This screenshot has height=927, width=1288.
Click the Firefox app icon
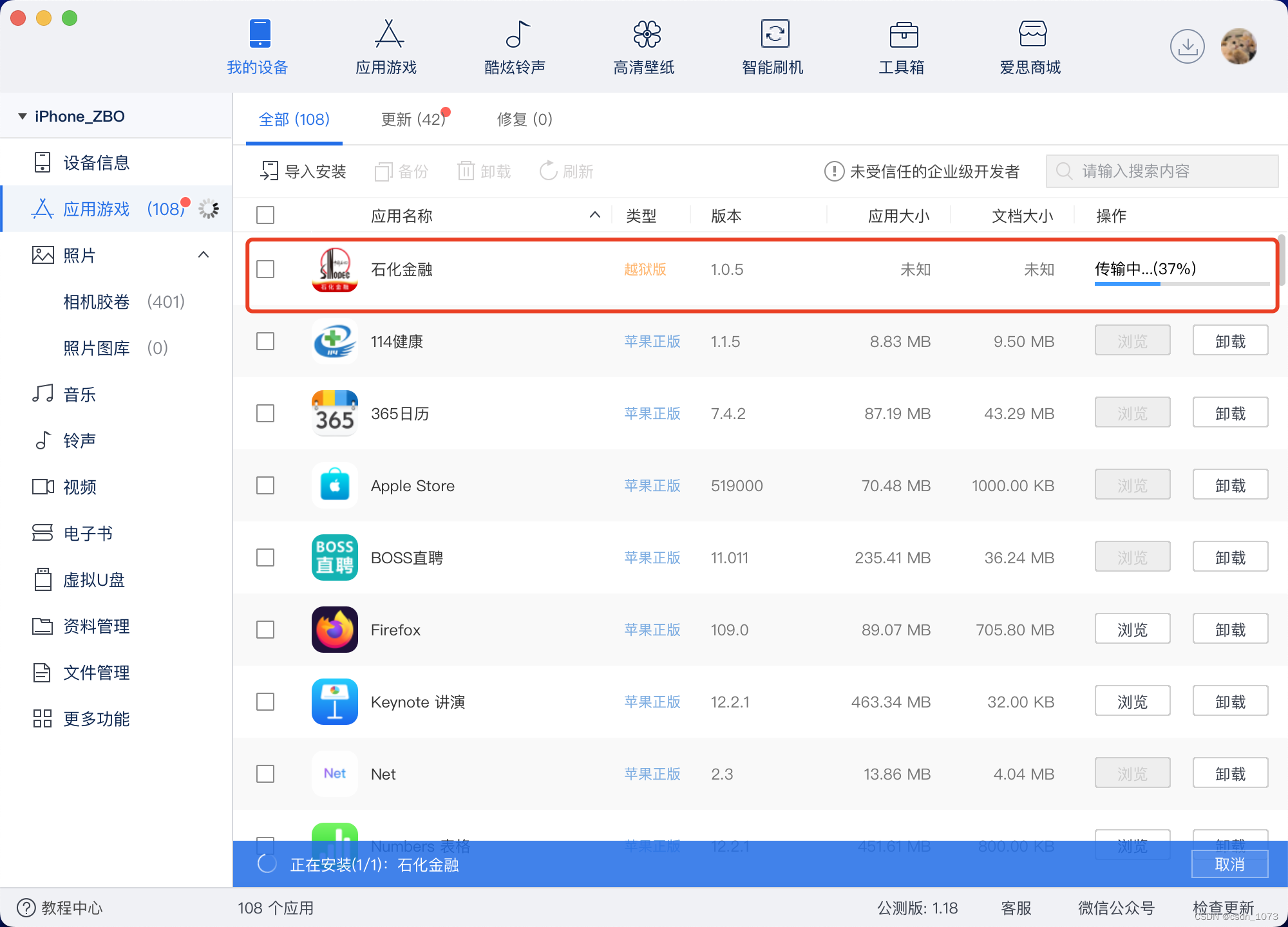pyautogui.click(x=335, y=630)
